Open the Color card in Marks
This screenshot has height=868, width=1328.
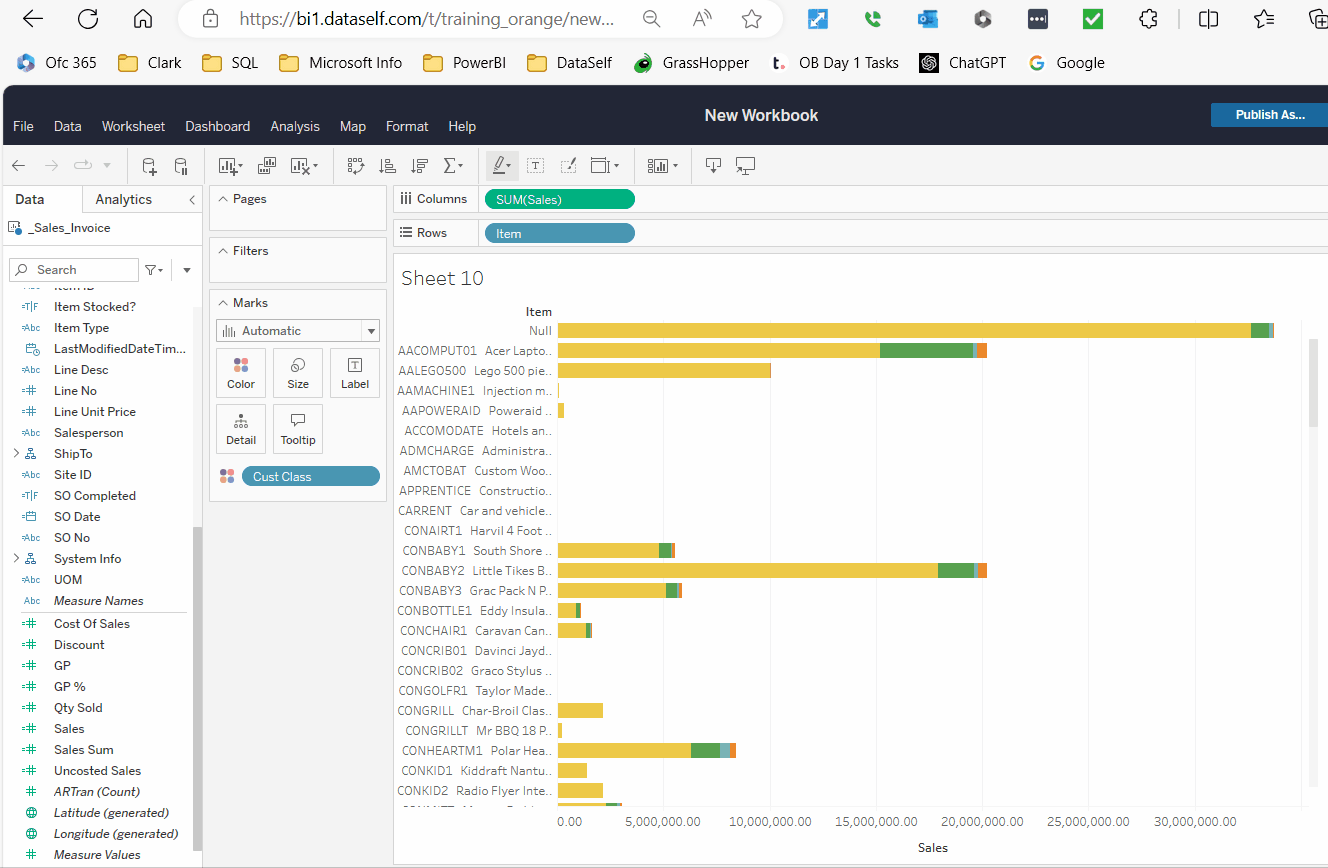click(241, 373)
